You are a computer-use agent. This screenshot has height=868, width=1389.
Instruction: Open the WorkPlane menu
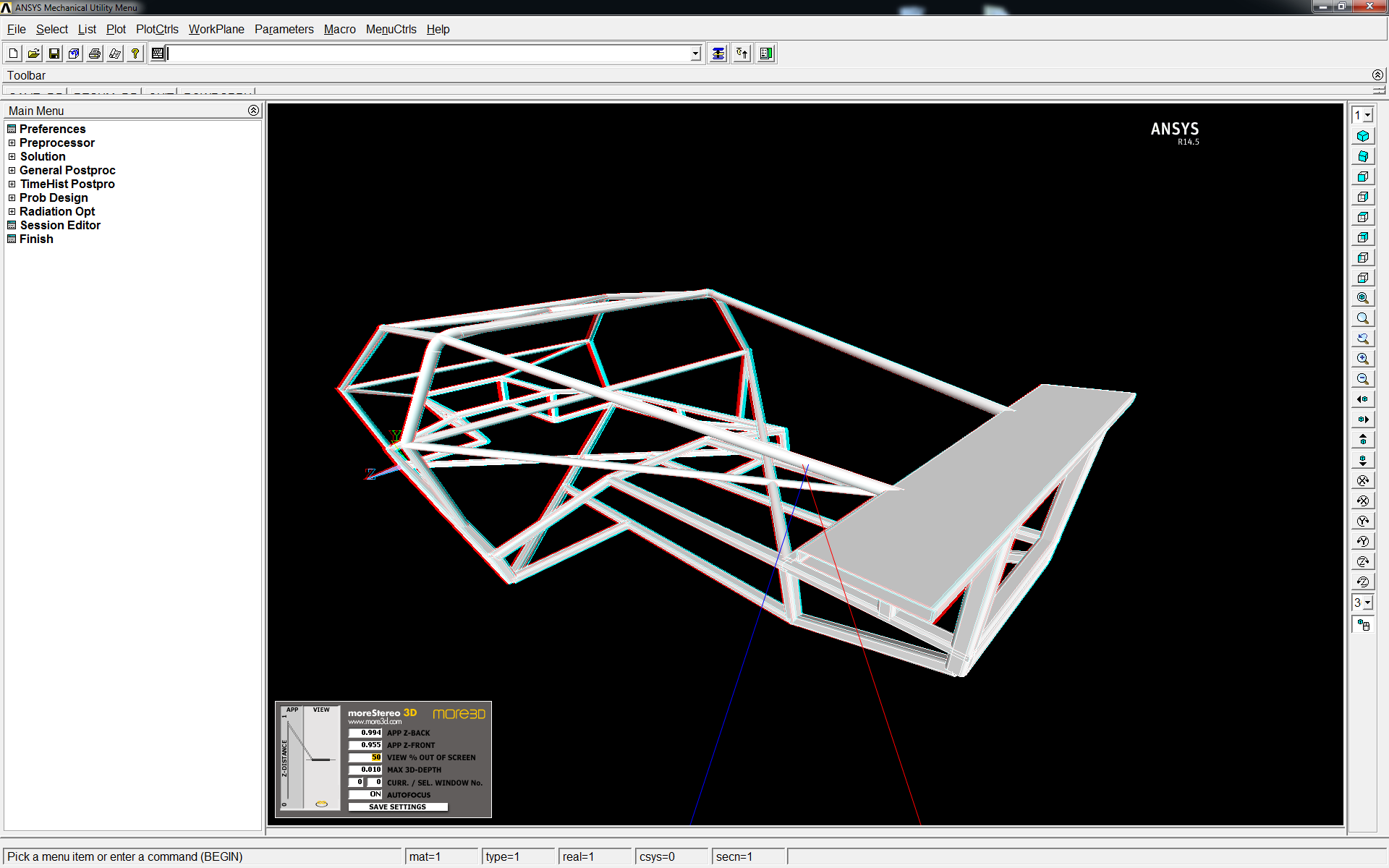(x=216, y=29)
